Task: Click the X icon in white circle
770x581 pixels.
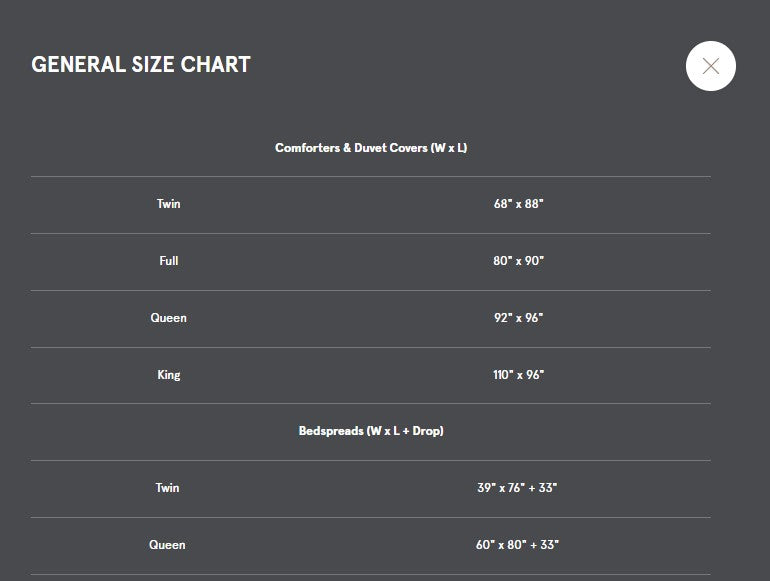Action: point(711,66)
